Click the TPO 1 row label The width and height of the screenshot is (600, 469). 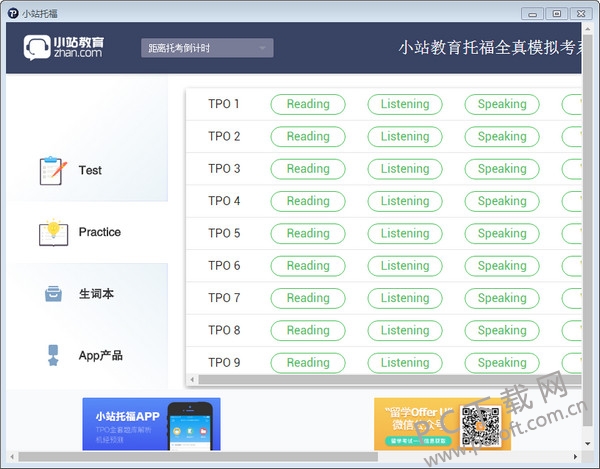click(224, 104)
